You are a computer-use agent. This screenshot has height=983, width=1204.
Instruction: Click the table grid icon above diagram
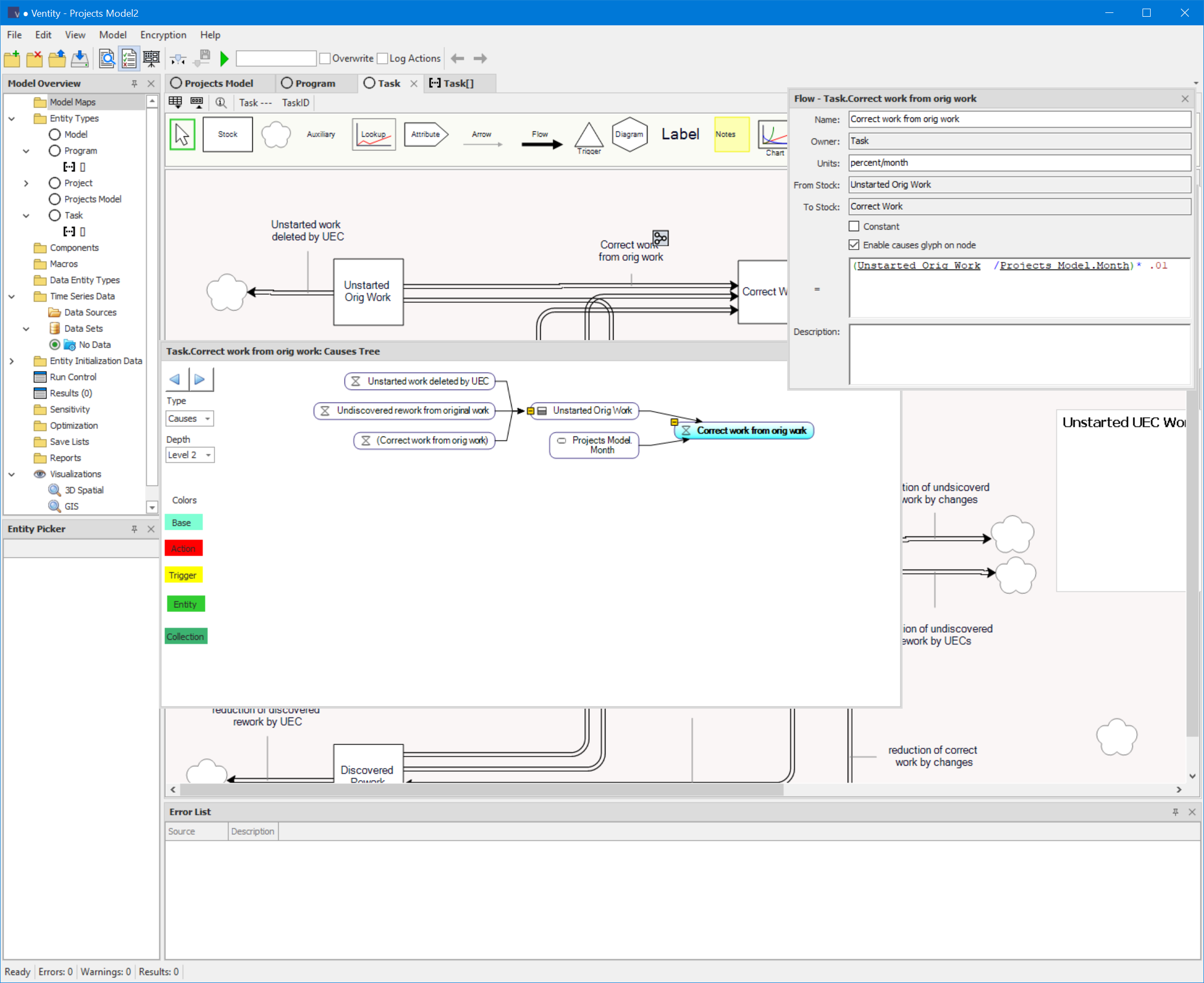(175, 102)
